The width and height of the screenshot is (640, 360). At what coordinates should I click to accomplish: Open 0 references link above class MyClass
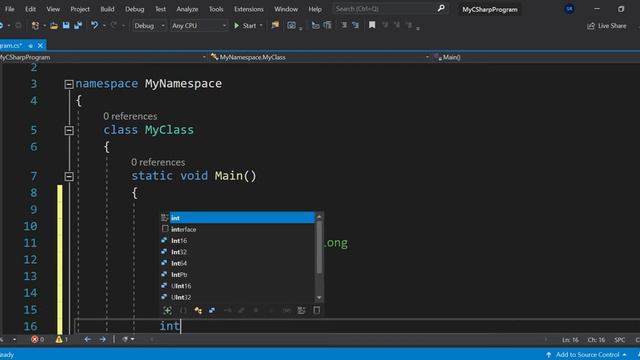coord(130,116)
